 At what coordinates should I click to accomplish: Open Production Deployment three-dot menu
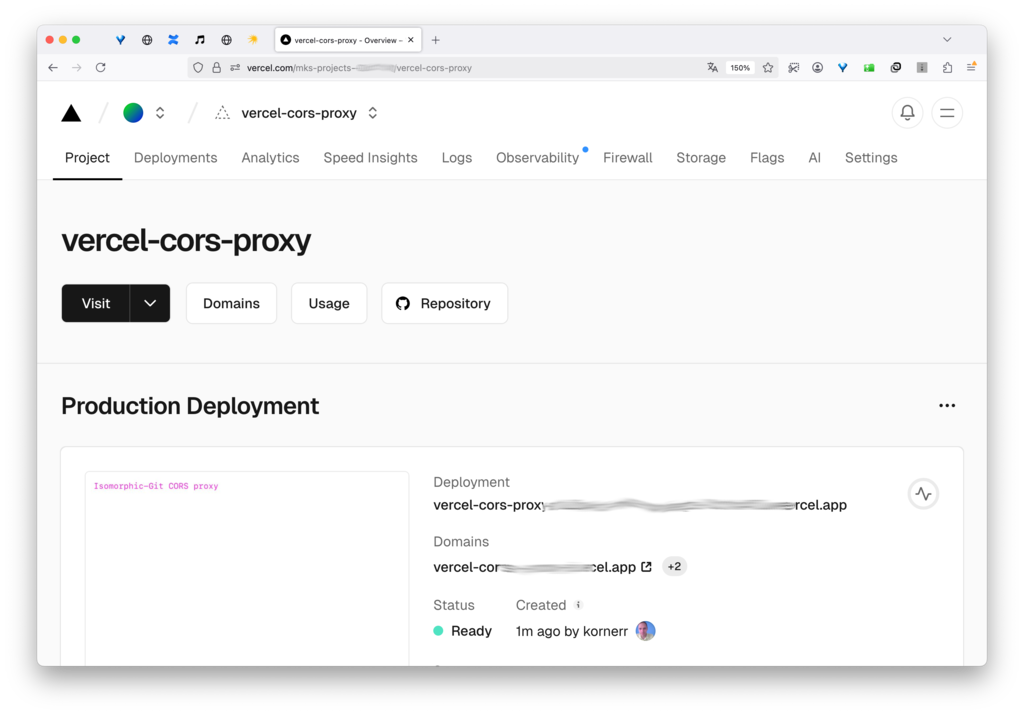(x=947, y=405)
